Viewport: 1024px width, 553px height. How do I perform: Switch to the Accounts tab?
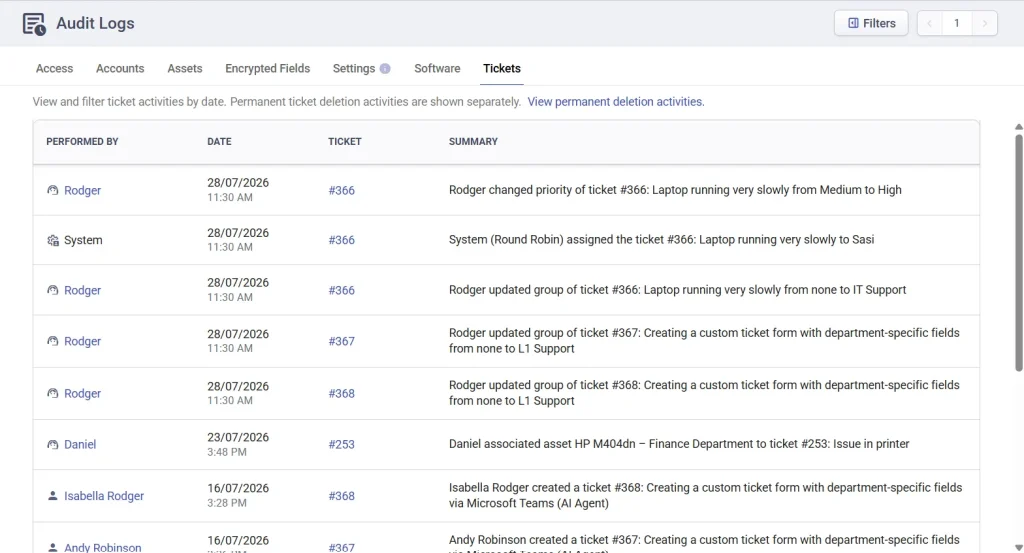pyautogui.click(x=120, y=69)
